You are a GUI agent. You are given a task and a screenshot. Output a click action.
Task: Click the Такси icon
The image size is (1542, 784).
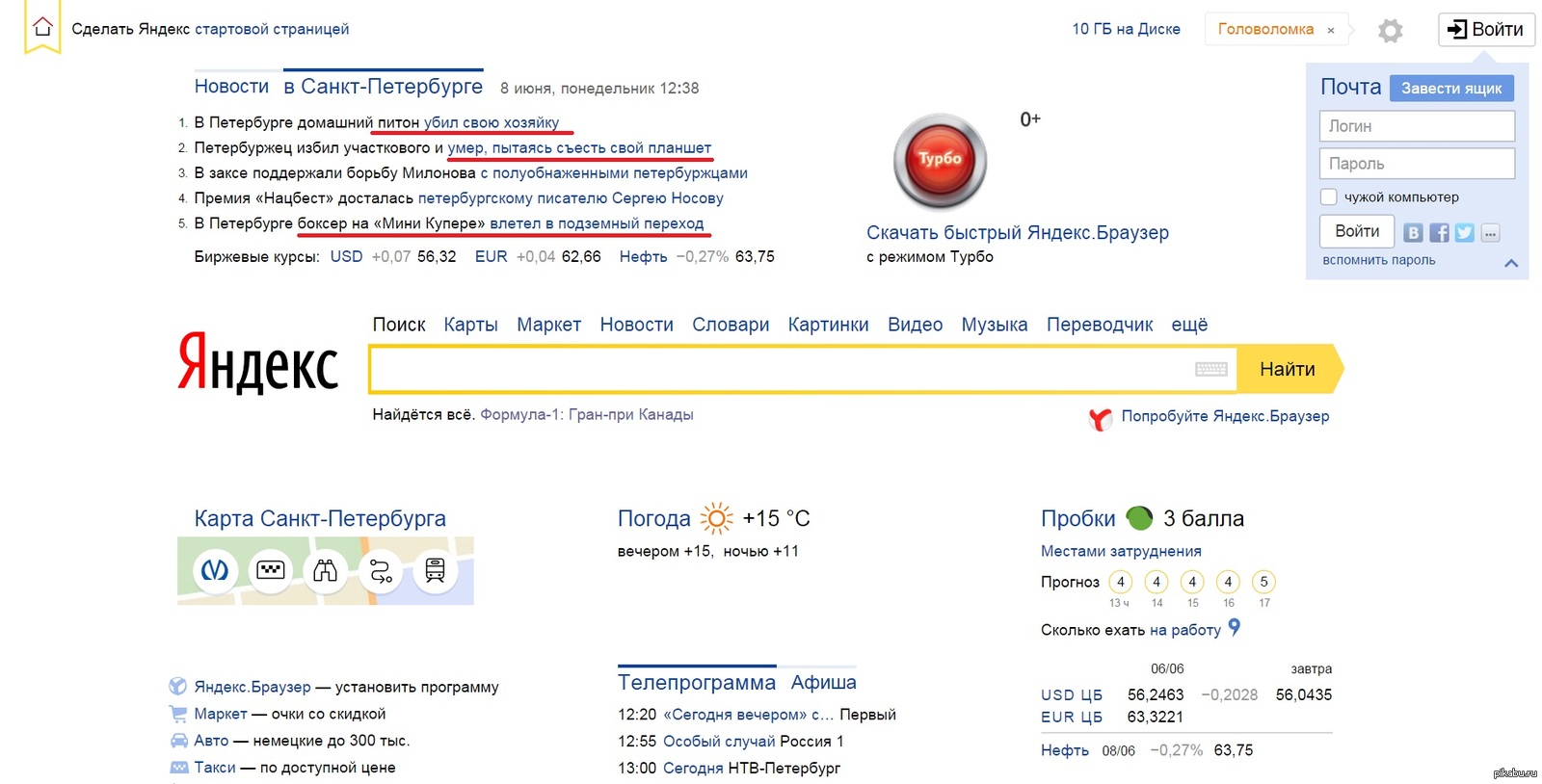[178, 768]
